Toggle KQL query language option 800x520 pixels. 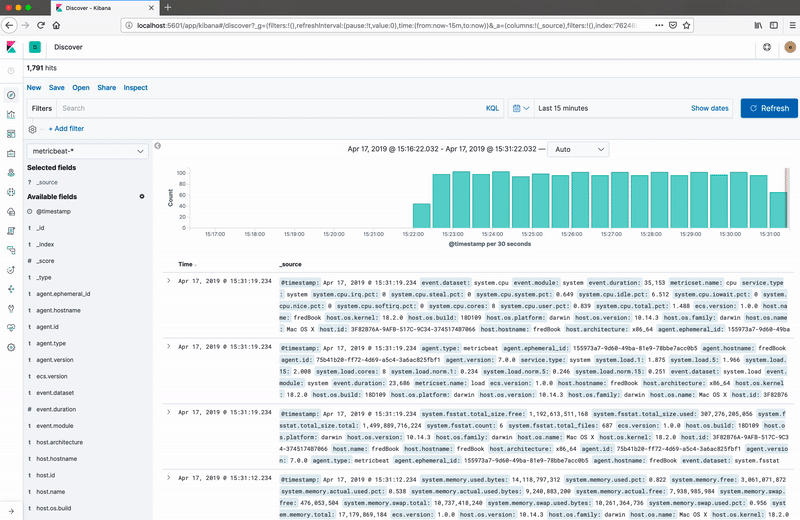point(492,108)
